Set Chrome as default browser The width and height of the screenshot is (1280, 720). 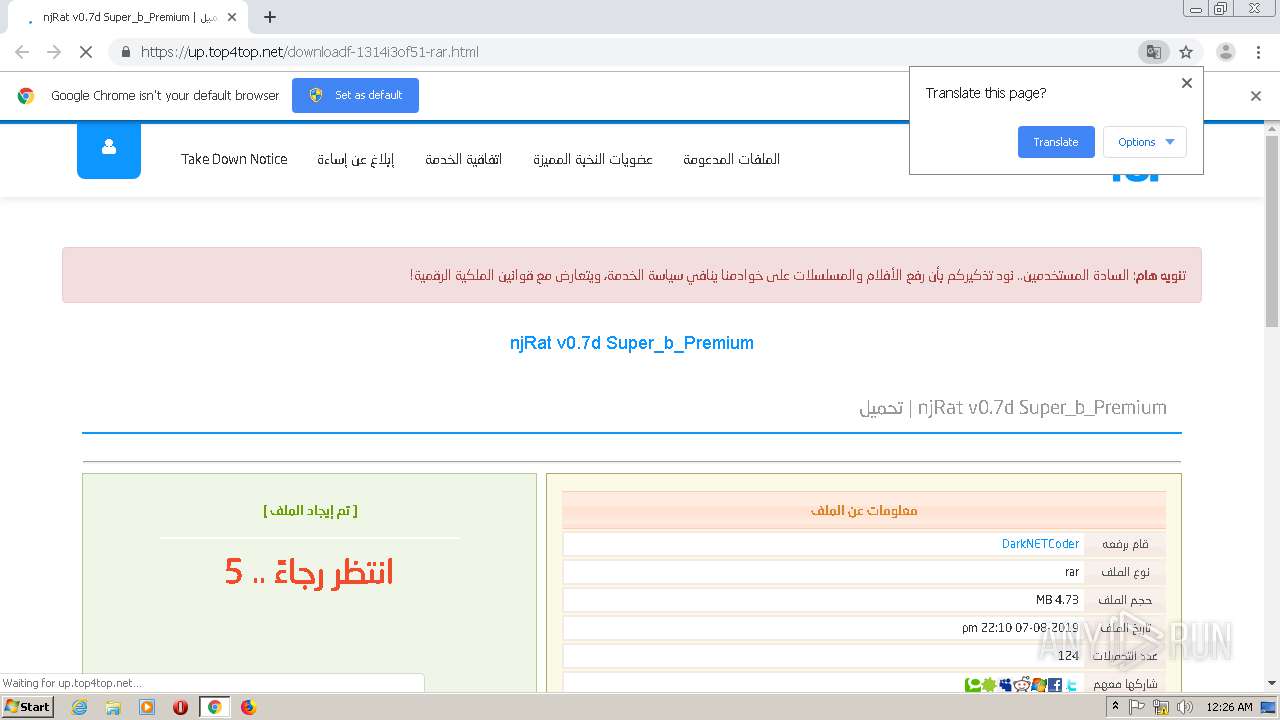click(x=355, y=95)
